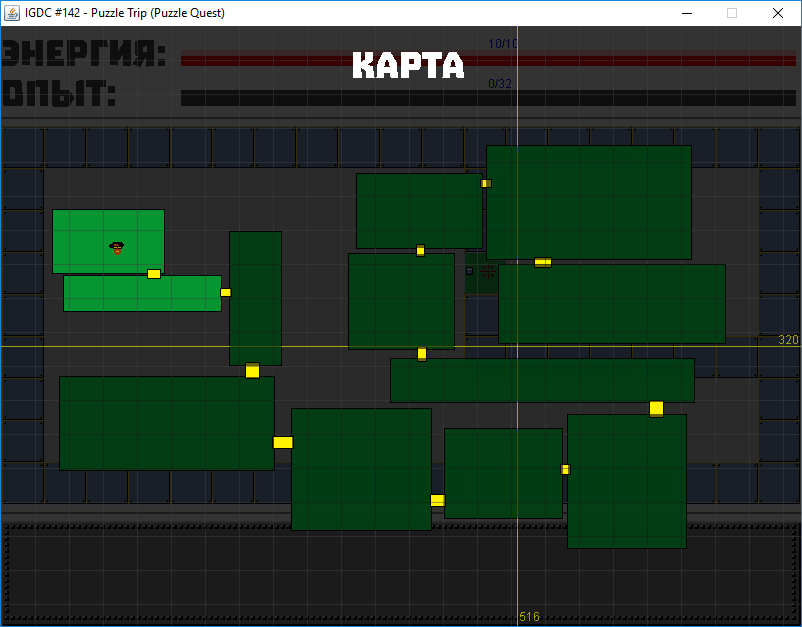Minimize the Puzzle Trip window
The width and height of the screenshot is (802, 627).
point(687,13)
